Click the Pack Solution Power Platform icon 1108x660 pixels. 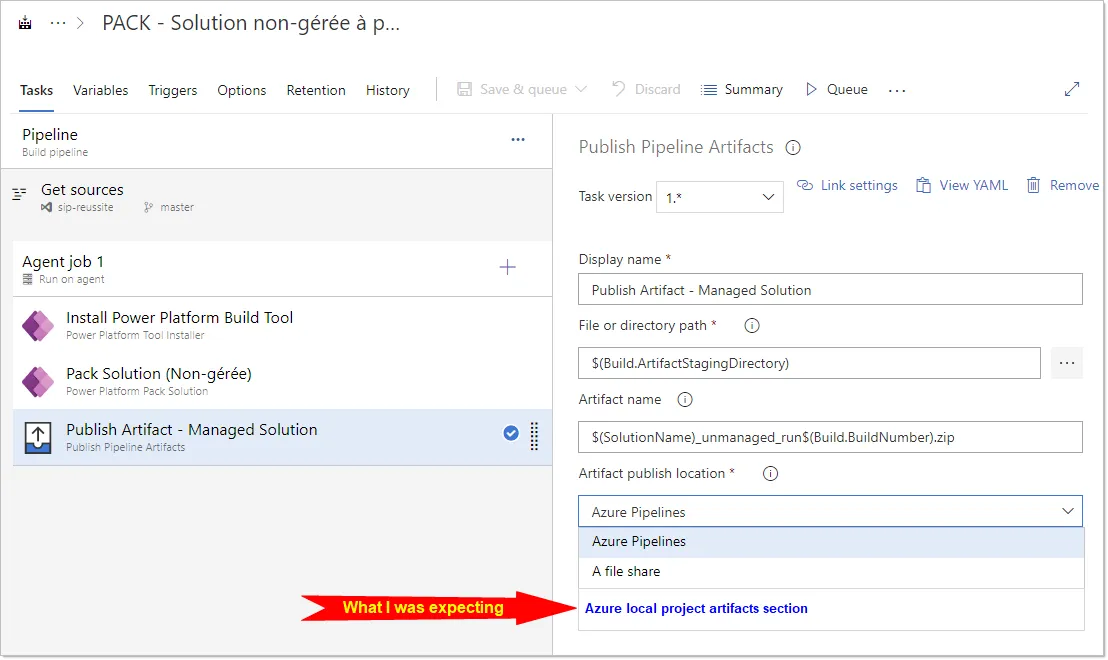[x=37, y=382]
